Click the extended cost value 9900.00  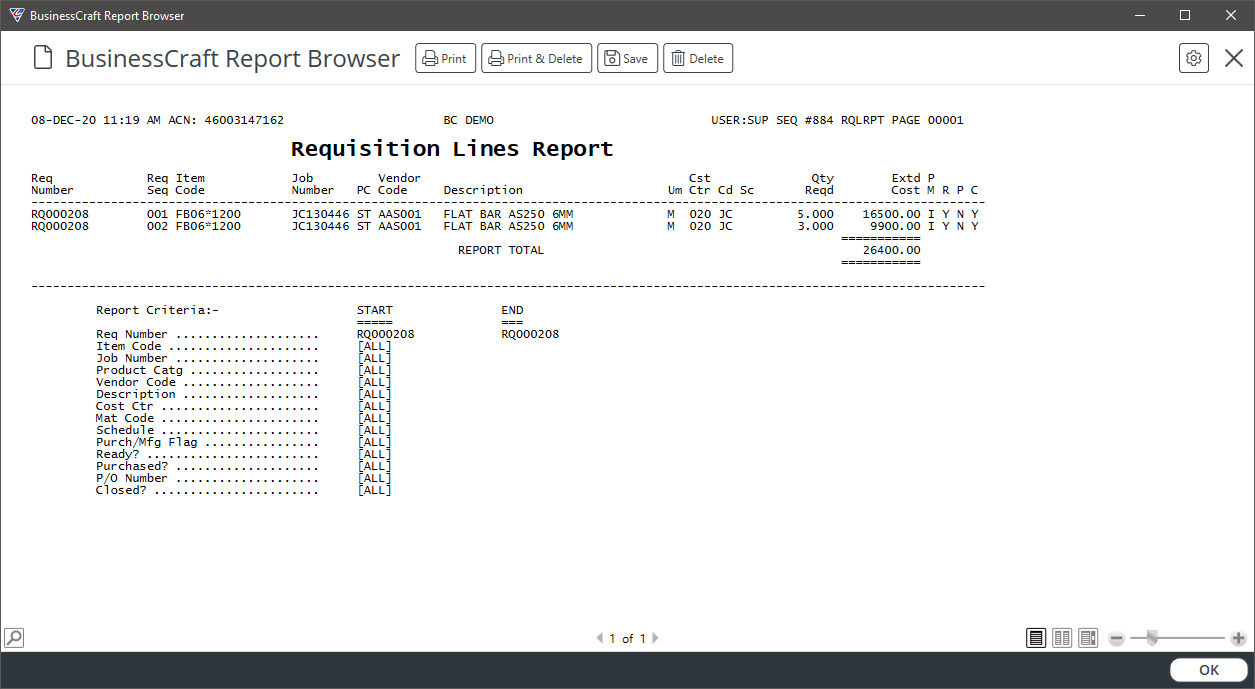point(895,226)
